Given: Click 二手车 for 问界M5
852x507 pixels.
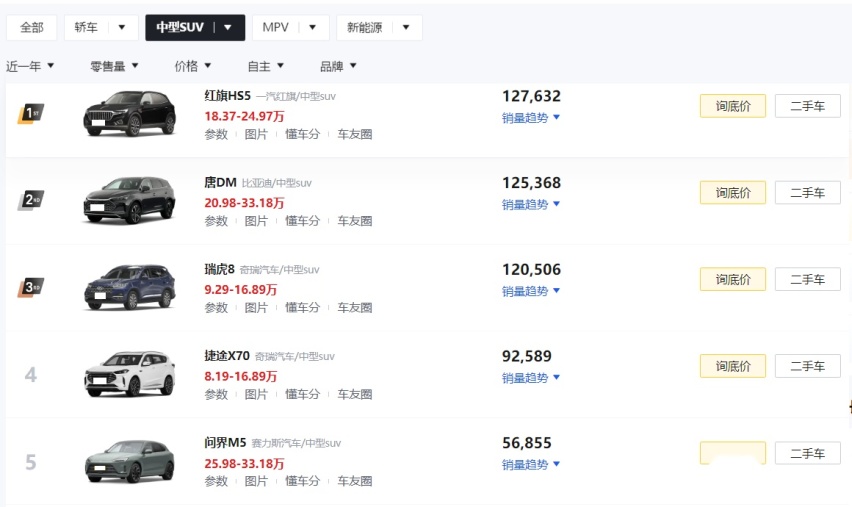Looking at the screenshot, I should coord(807,453).
